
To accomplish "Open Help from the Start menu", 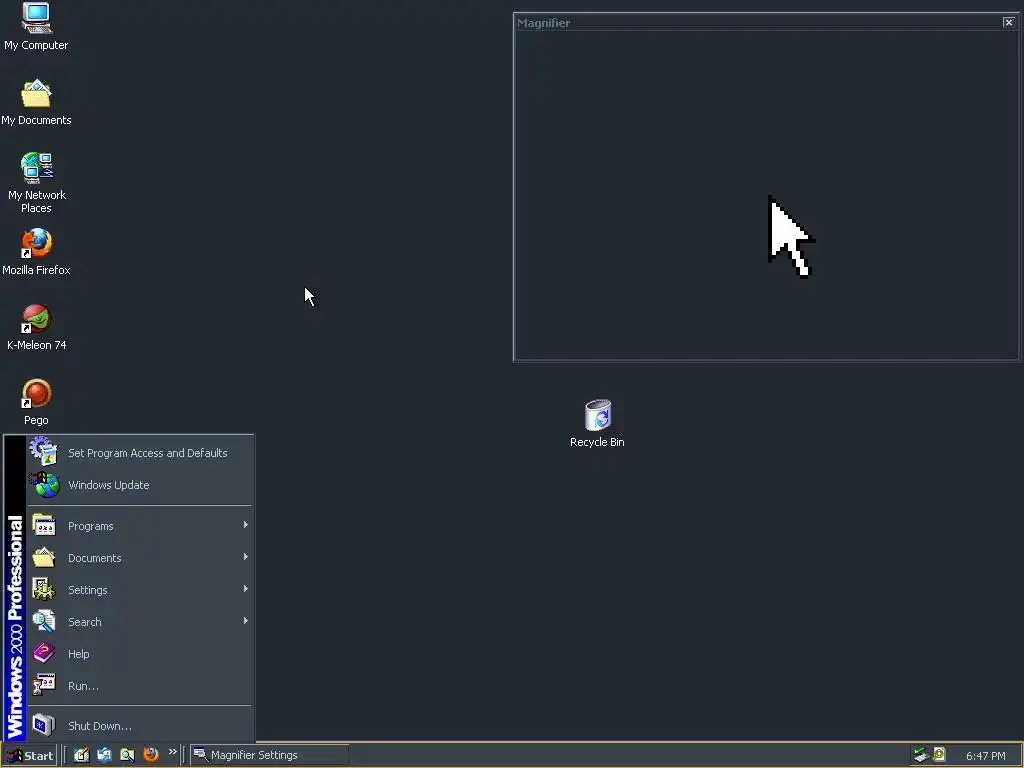I will point(139,654).
